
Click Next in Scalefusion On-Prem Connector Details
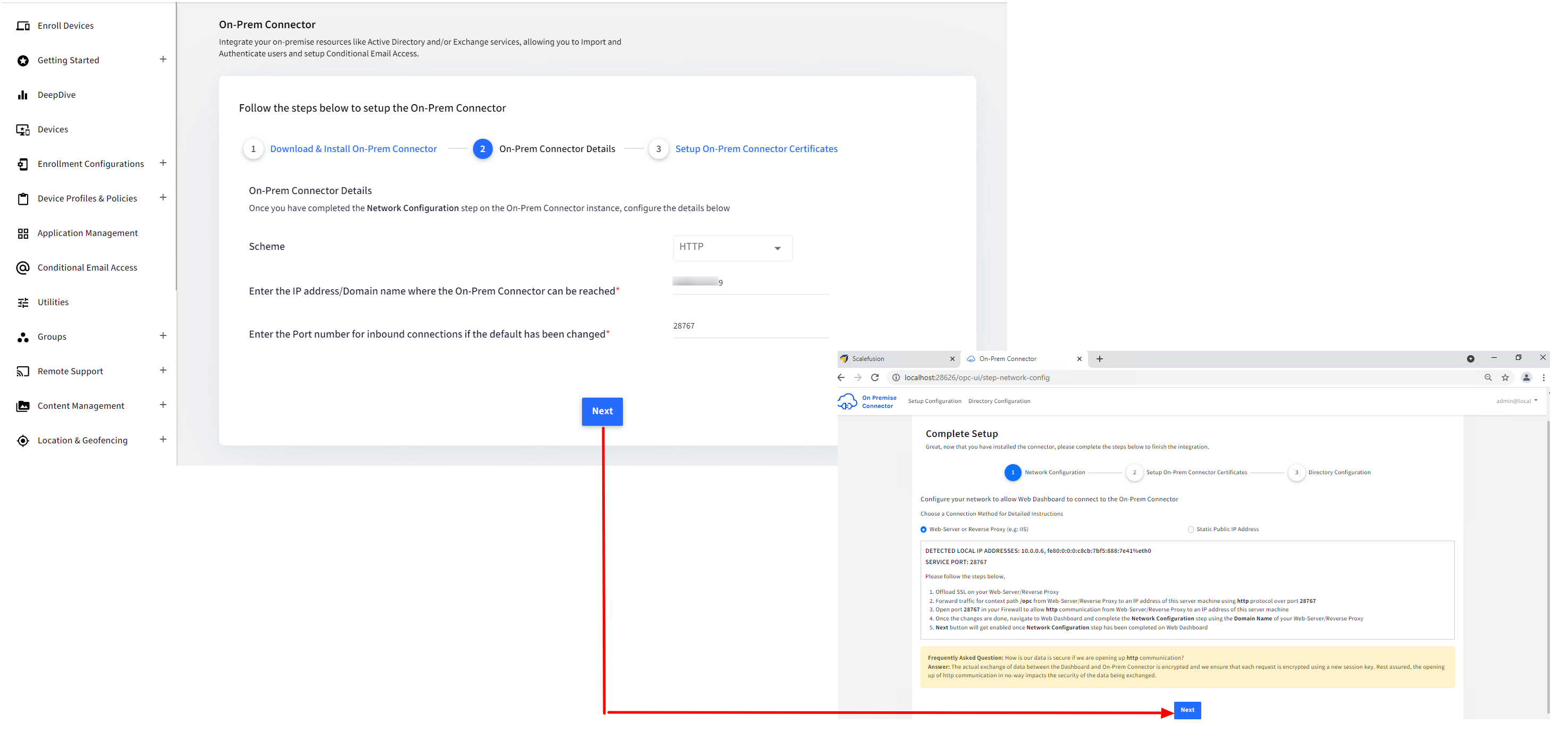click(x=602, y=411)
